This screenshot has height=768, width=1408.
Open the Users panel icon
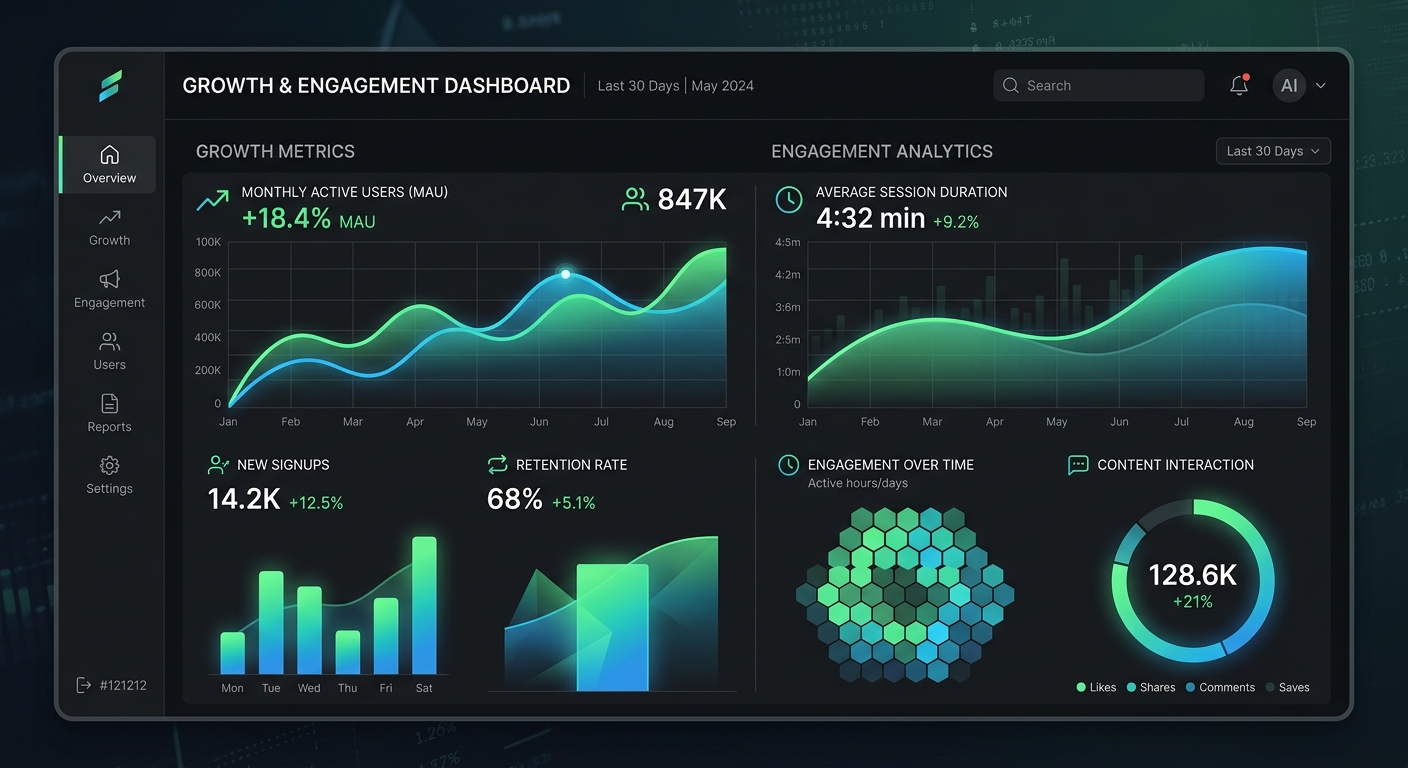[x=108, y=342]
